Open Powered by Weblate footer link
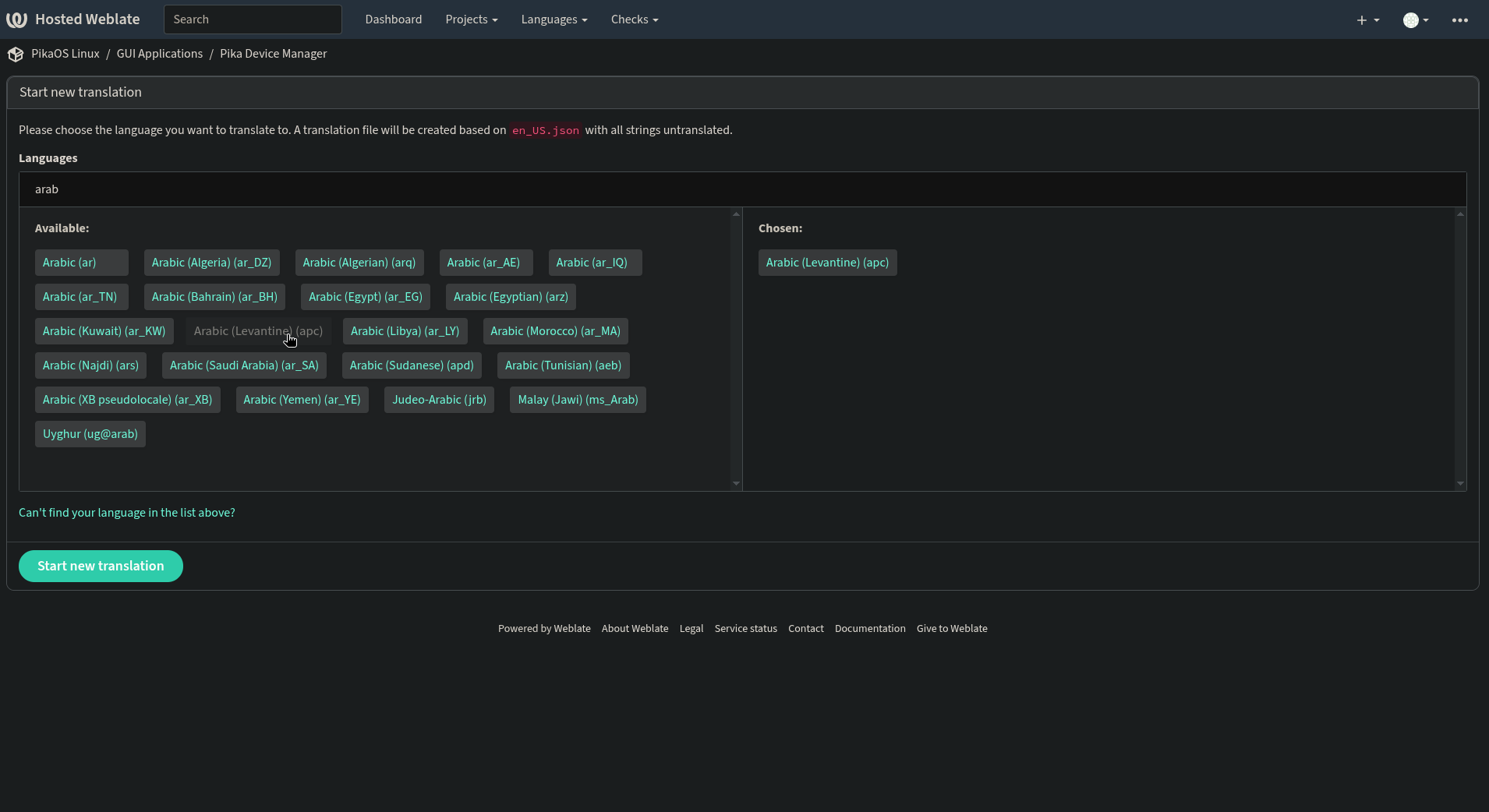 544,629
